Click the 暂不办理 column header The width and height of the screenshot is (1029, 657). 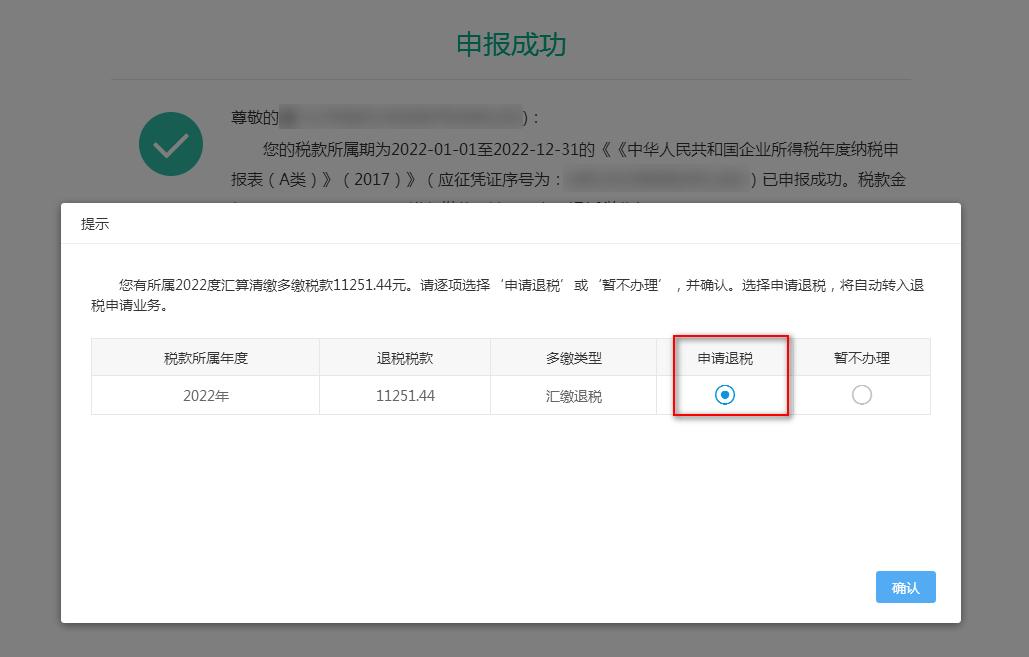click(860, 357)
